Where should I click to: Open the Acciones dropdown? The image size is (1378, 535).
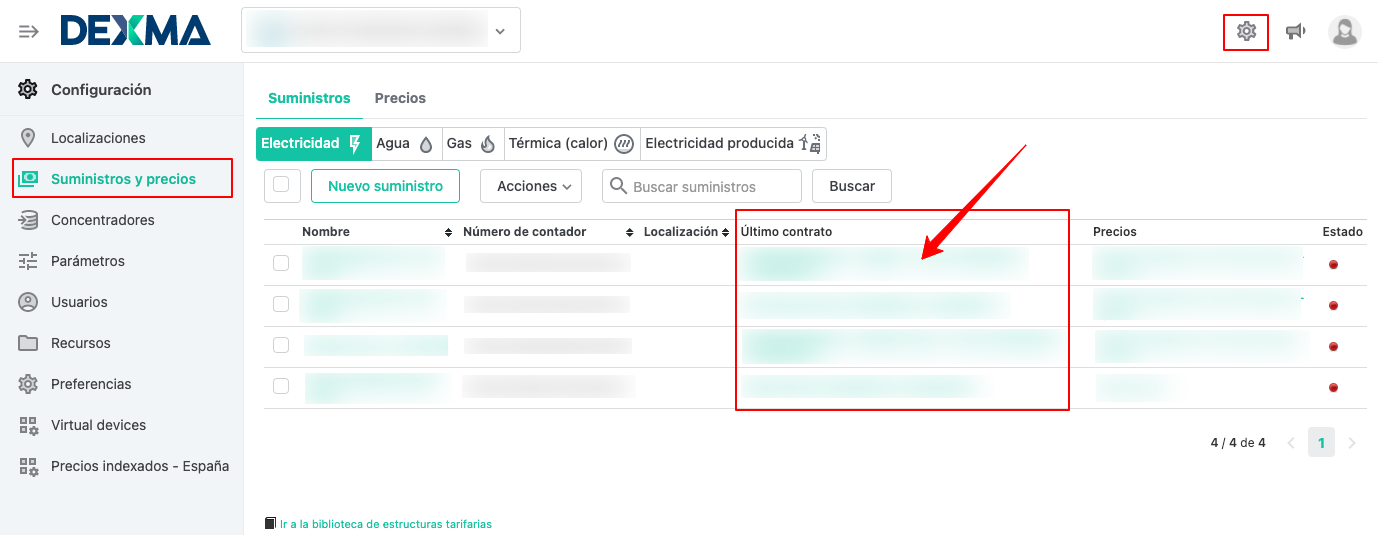(x=531, y=186)
